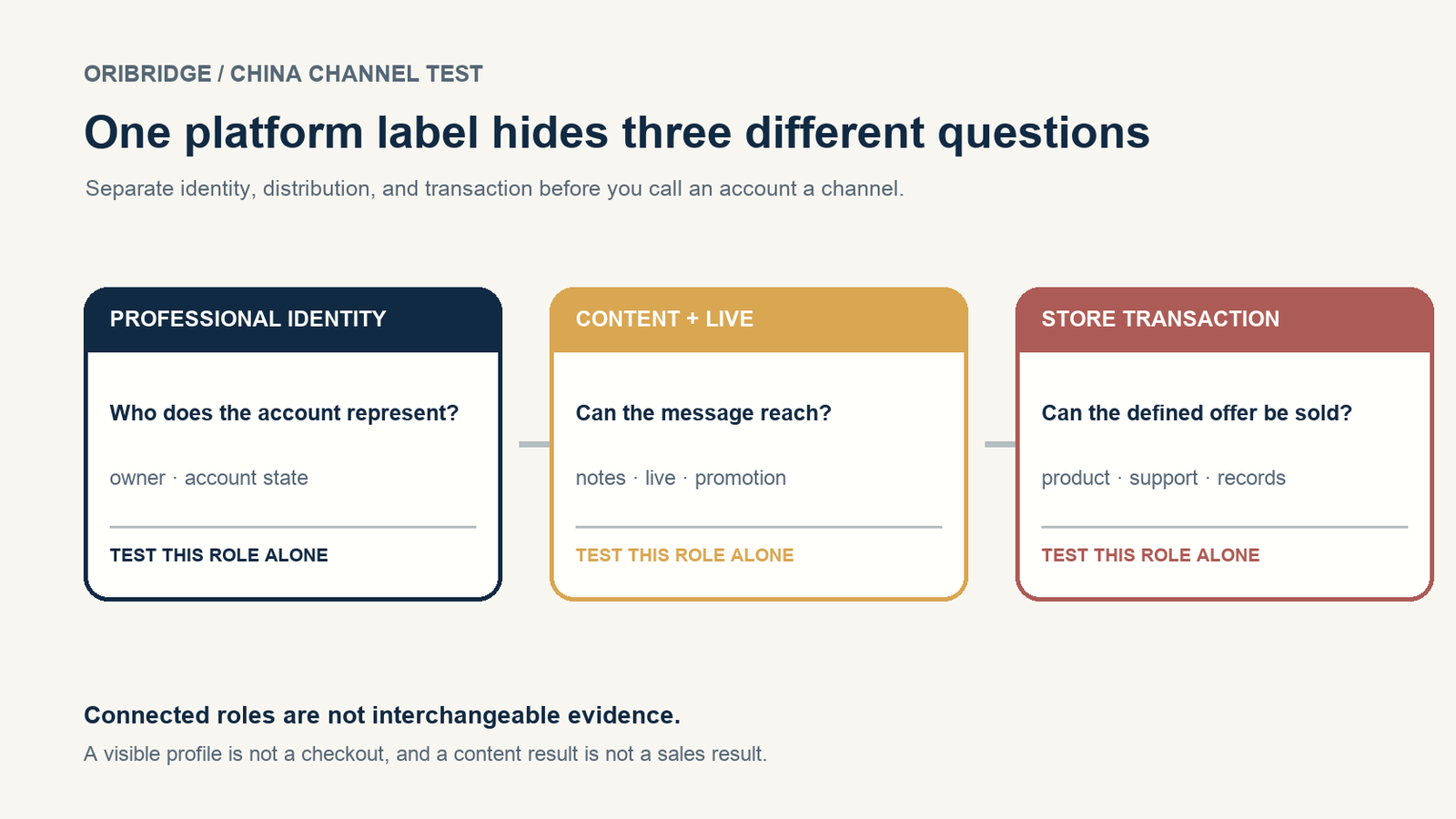Select the 'owner · account state' text
This screenshot has width=1456, height=819.
pos(208,478)
